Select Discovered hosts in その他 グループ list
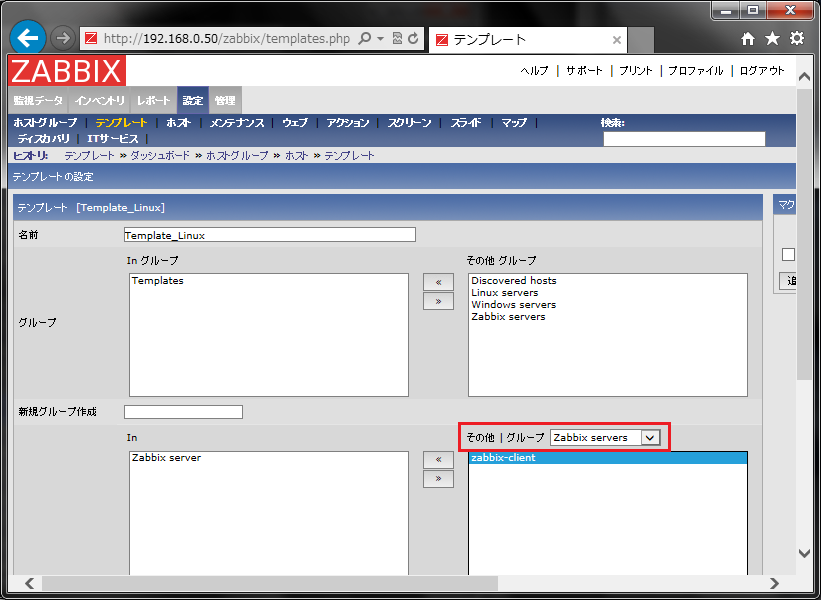 pyautogui.click(x=607, y=281)
